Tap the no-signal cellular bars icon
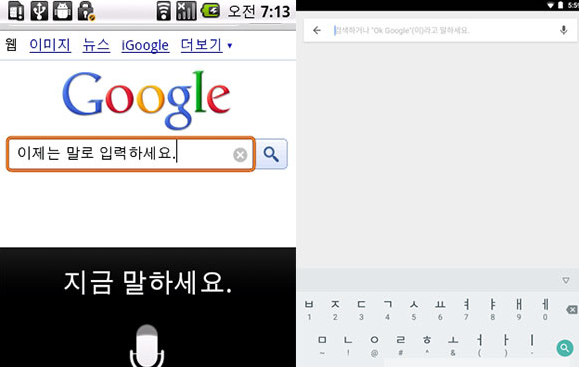The height and width of the screenshot is (367, 579). point(186,11)
